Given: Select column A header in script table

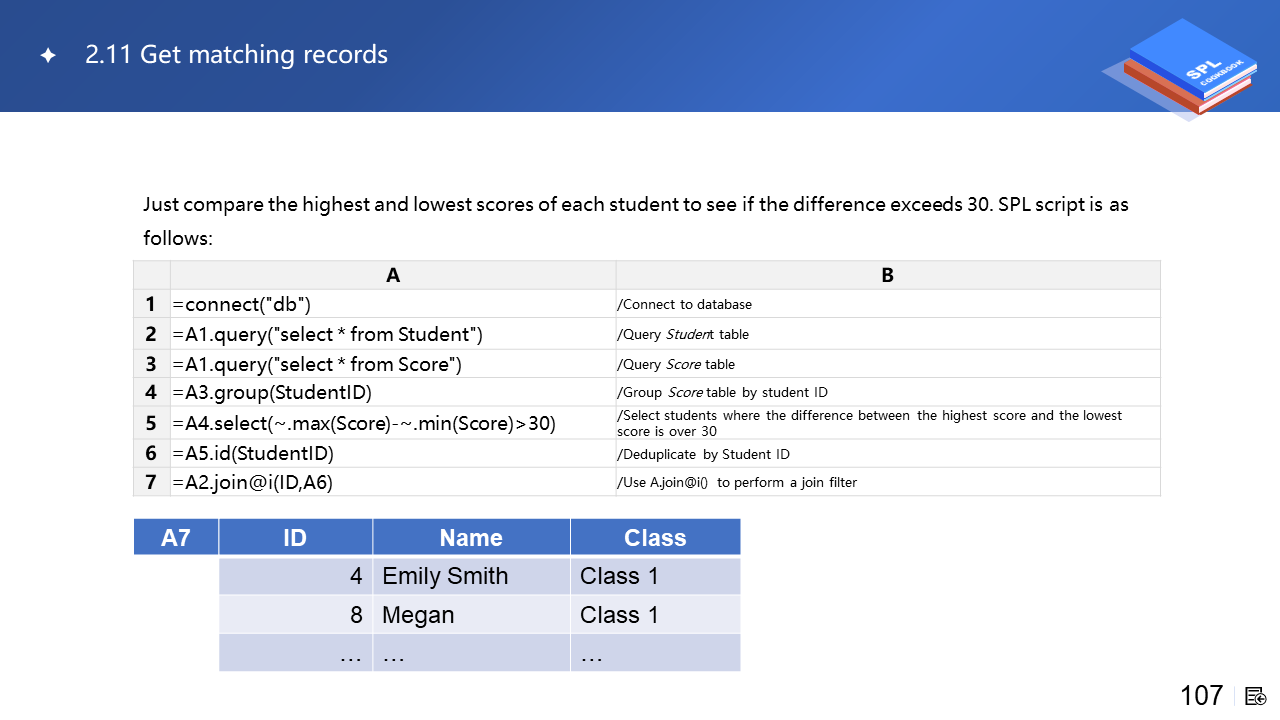Looking at the screenshot, I should tap(393, 275).
